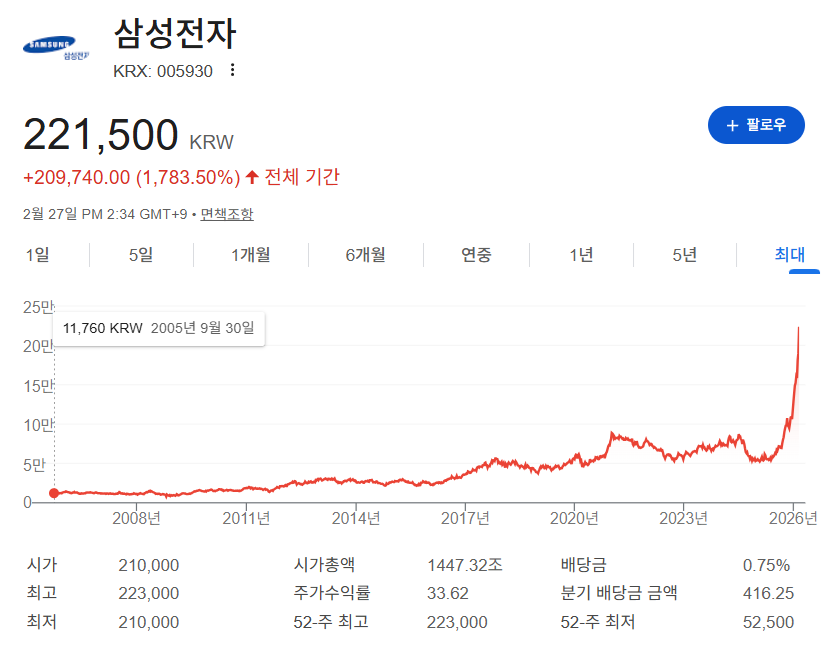Click the Samsung logo icon

point(56,47)
